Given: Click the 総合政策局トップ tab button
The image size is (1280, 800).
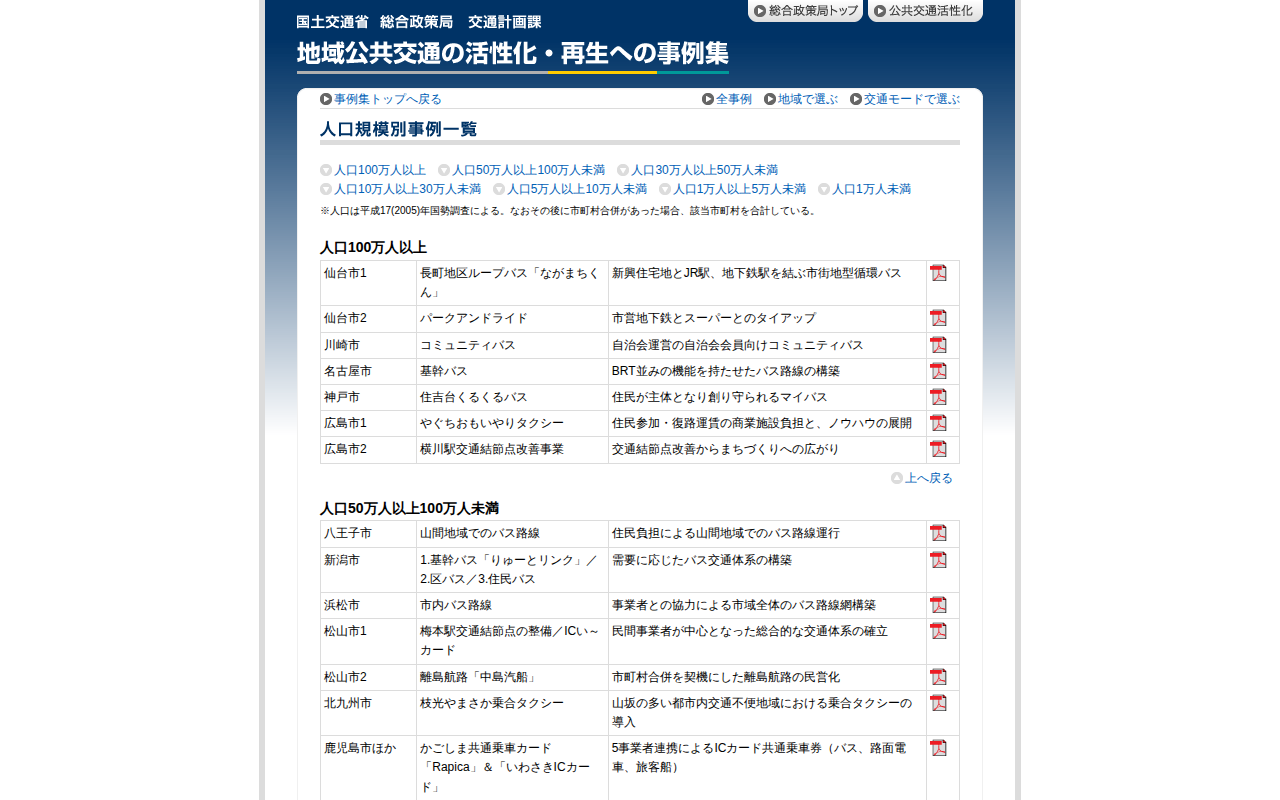Looking at the screenshot, I should [805, 11].
